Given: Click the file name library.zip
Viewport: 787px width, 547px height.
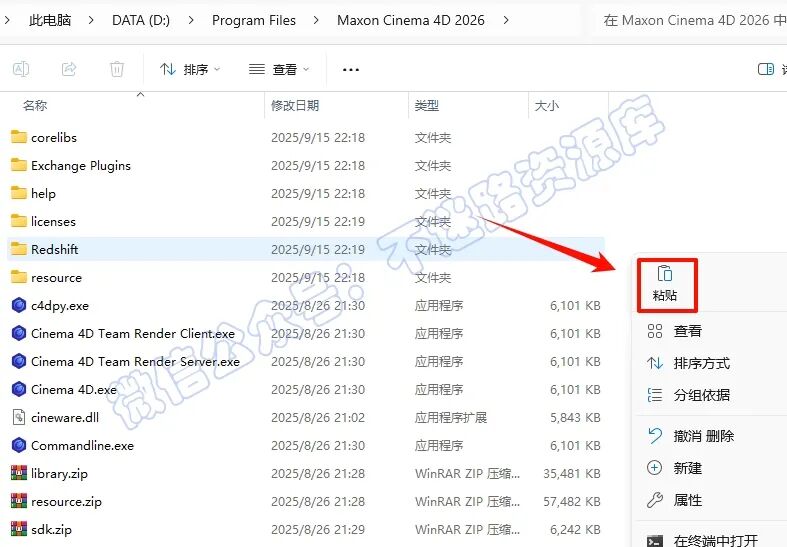Looking at the screenshot, I should point(59,474).
